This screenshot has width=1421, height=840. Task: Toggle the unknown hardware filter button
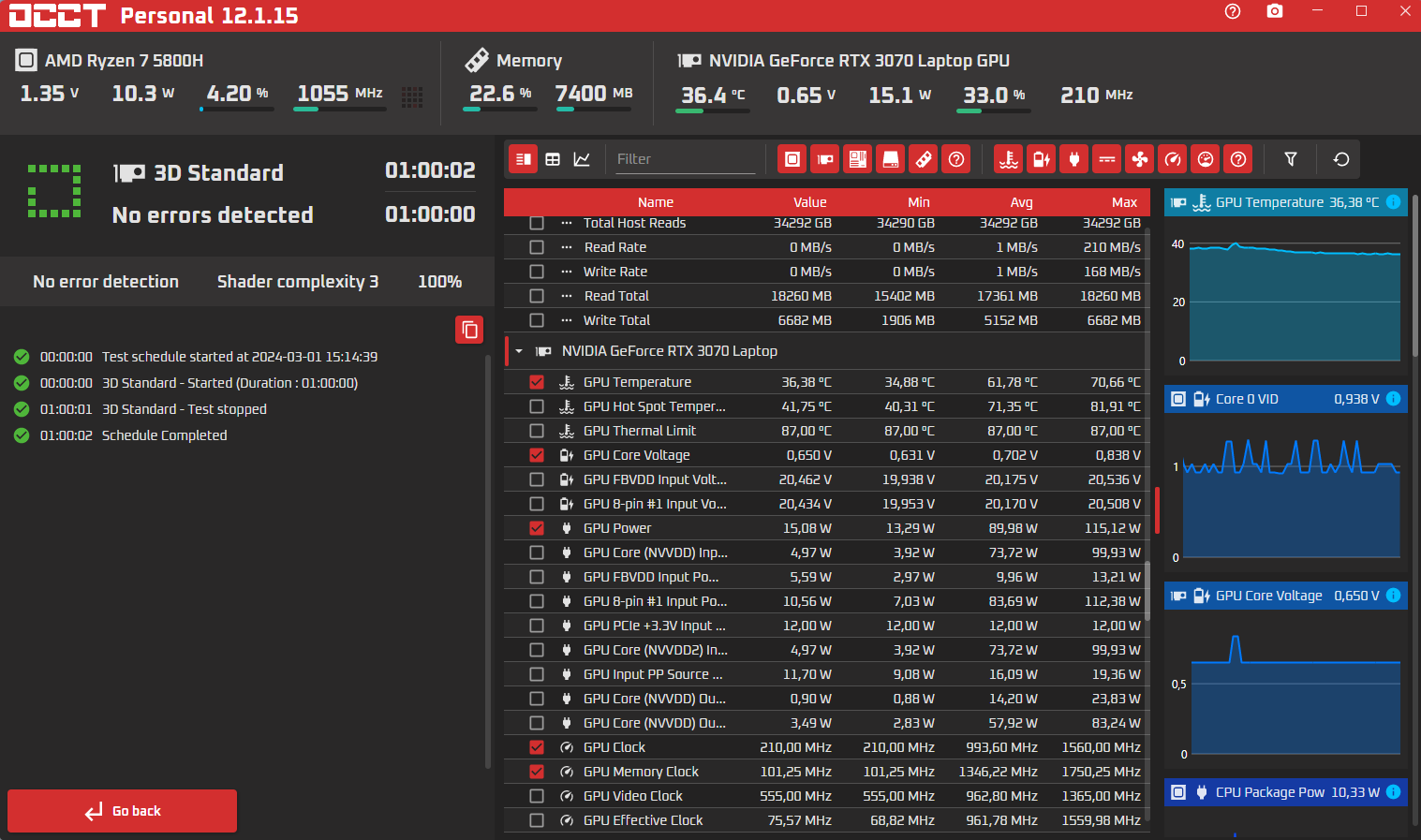[956, 159]
